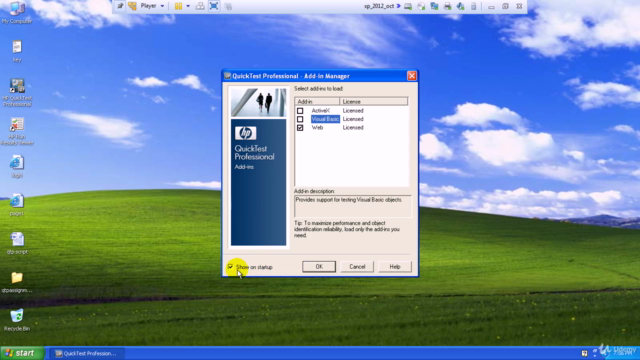Click the hard disk device icon

(x=408, y=6)
